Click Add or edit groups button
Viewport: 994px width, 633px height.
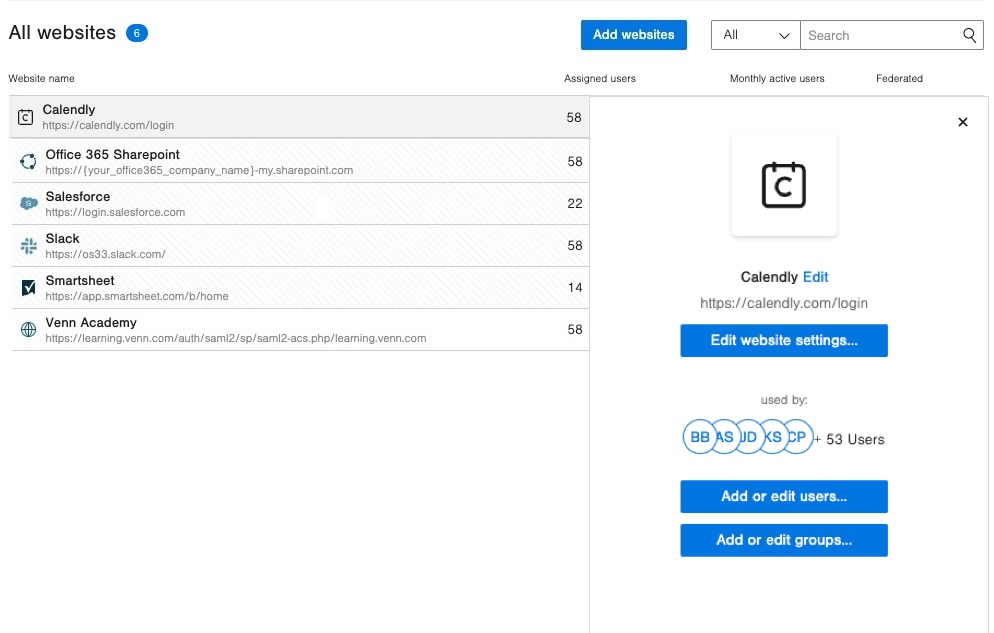tap(784, 540)
